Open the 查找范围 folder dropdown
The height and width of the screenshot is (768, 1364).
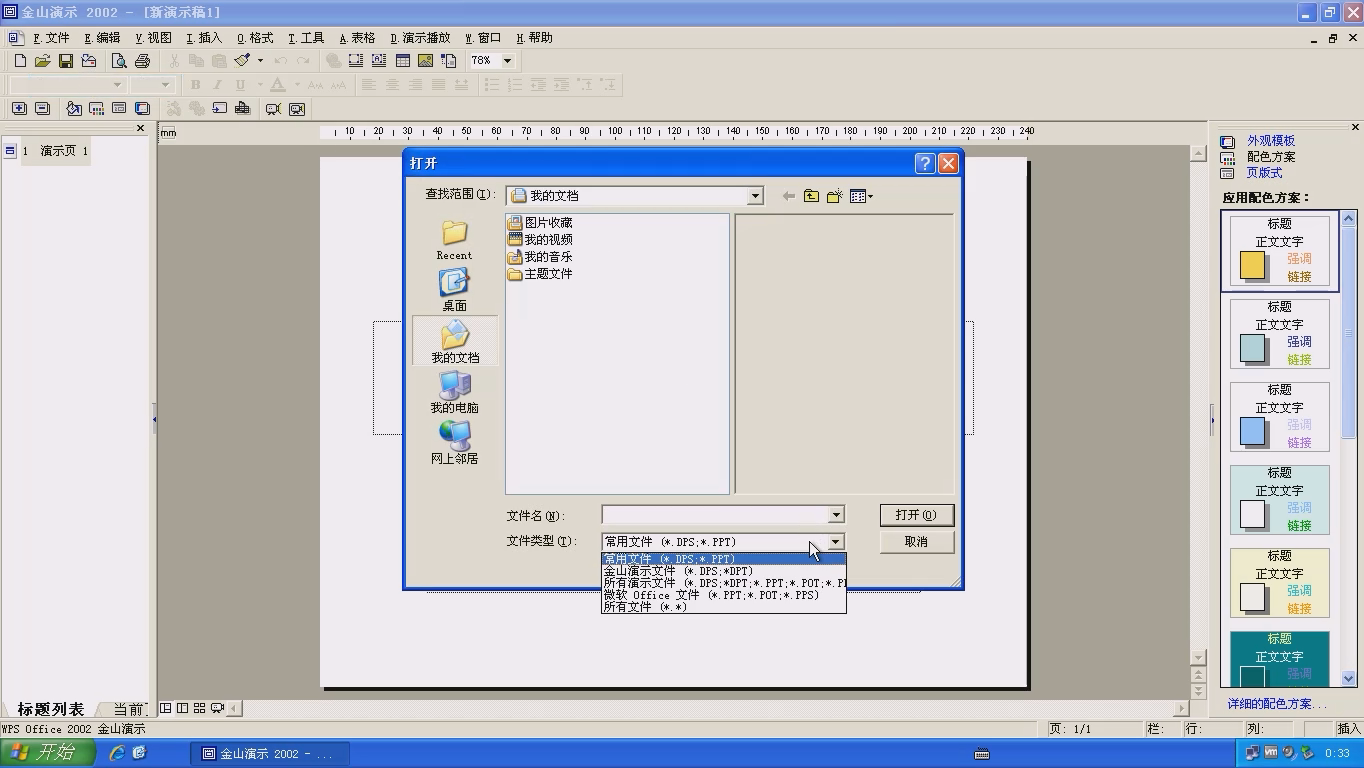click(756, 196)
